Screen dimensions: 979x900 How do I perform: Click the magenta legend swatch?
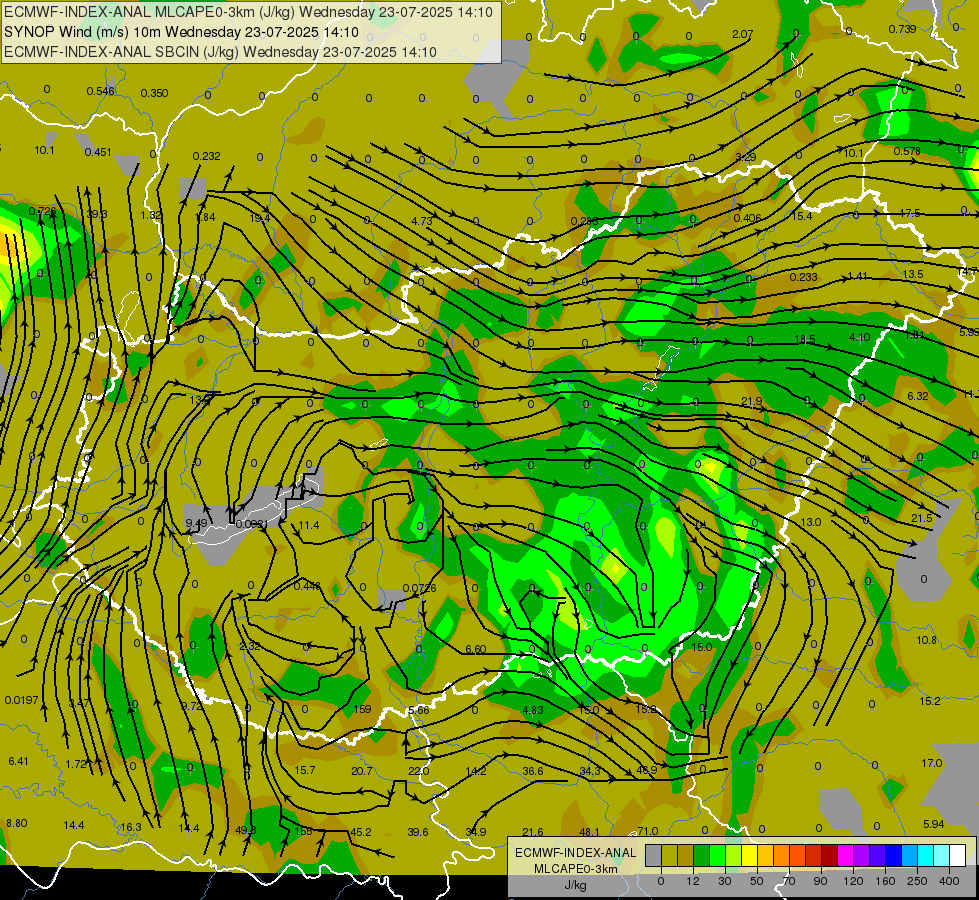point(846,856)
